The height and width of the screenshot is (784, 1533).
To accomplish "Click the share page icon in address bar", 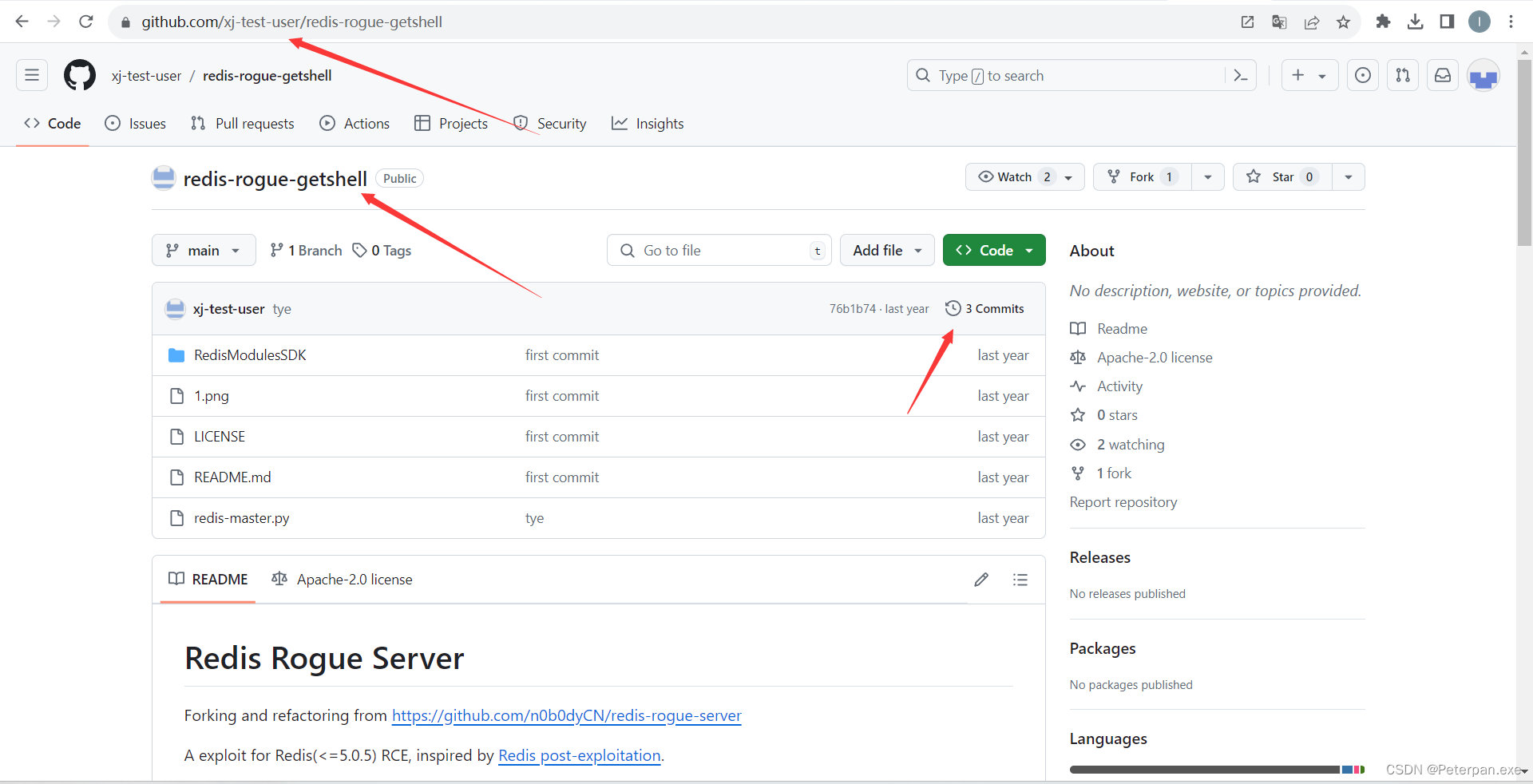I will point(1311,22).
